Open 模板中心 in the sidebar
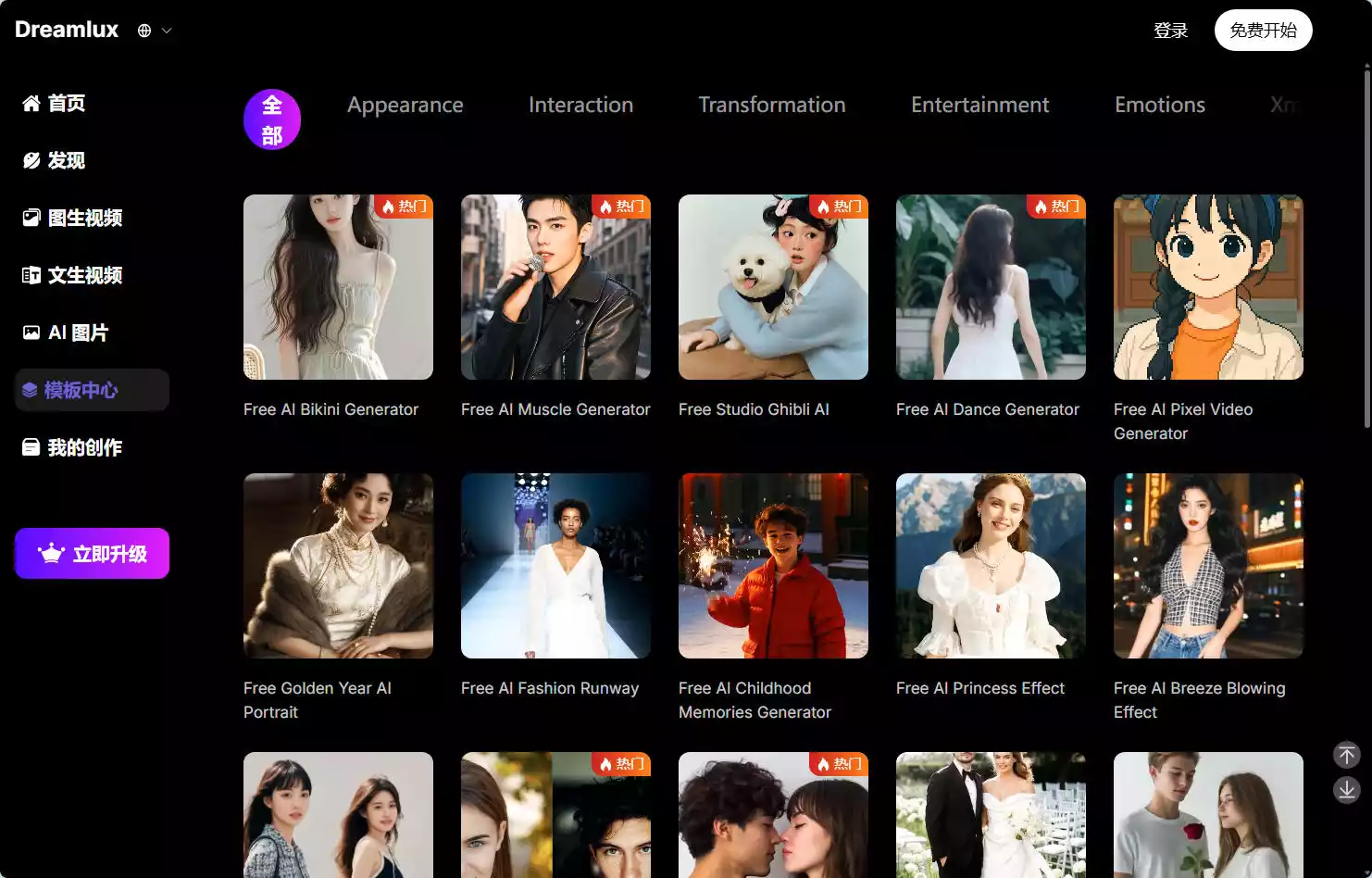Viewport: 1372px width, 878px height. pos(92,390)
